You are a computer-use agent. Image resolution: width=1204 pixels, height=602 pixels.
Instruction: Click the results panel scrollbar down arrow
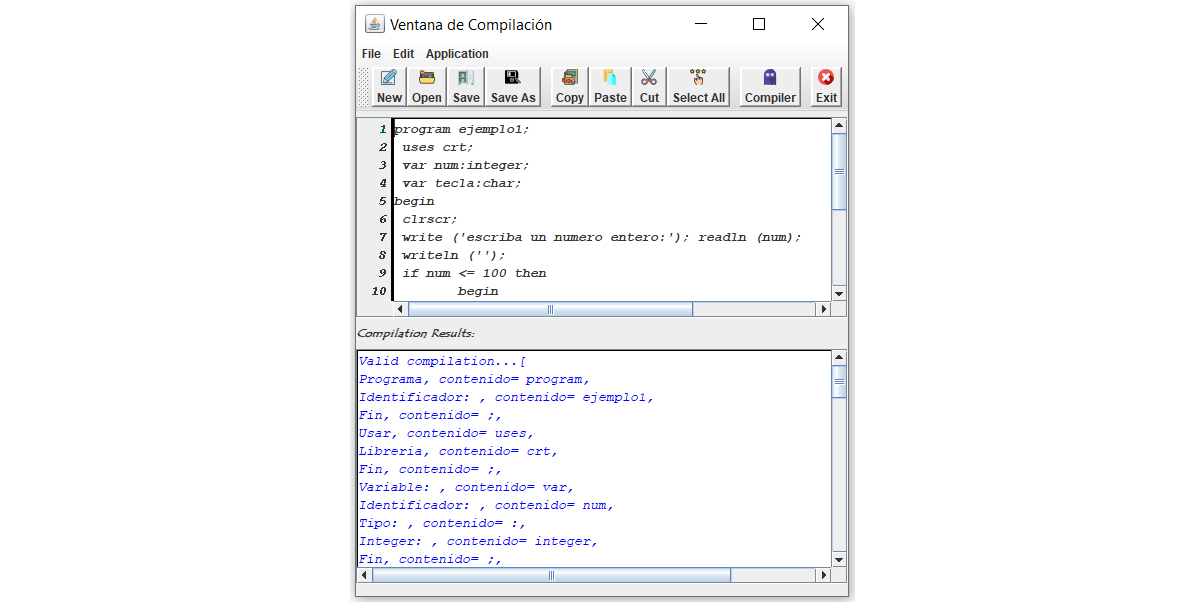838,559
